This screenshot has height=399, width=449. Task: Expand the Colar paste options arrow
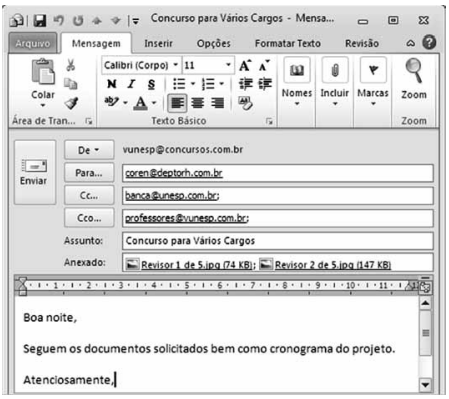43,105
